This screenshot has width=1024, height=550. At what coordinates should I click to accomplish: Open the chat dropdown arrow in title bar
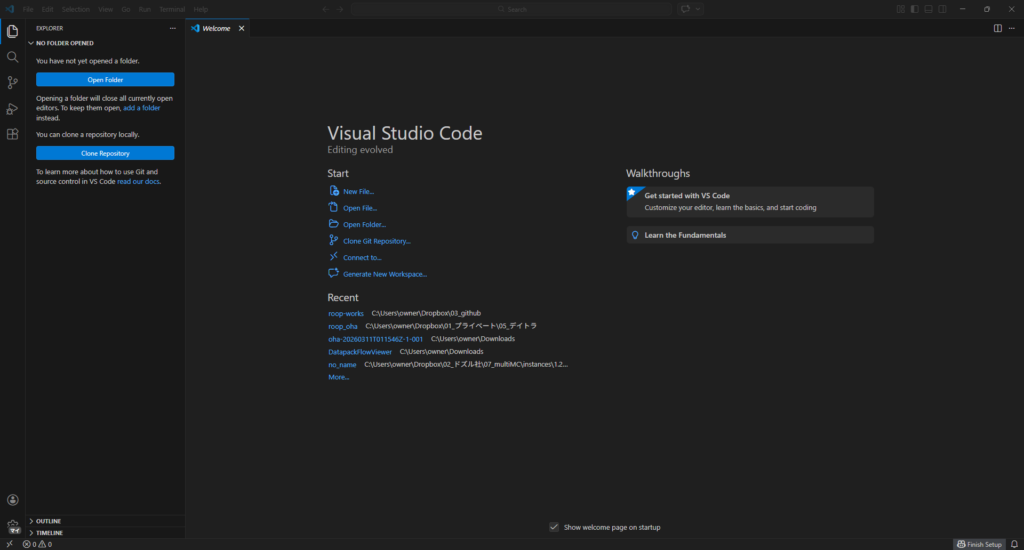(x=697, y=9)
